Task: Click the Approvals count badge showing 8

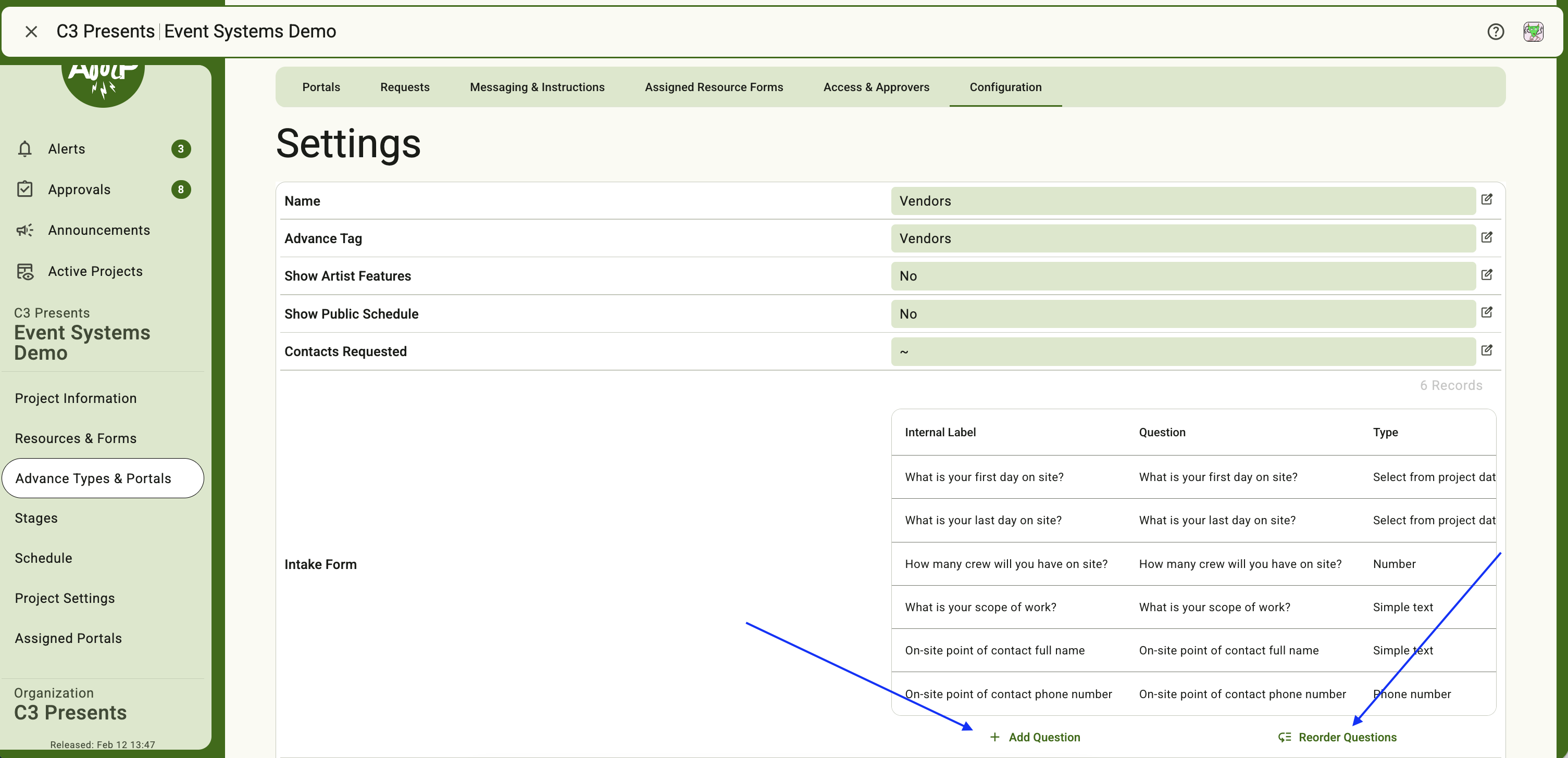Action: (x=181, y=190)
